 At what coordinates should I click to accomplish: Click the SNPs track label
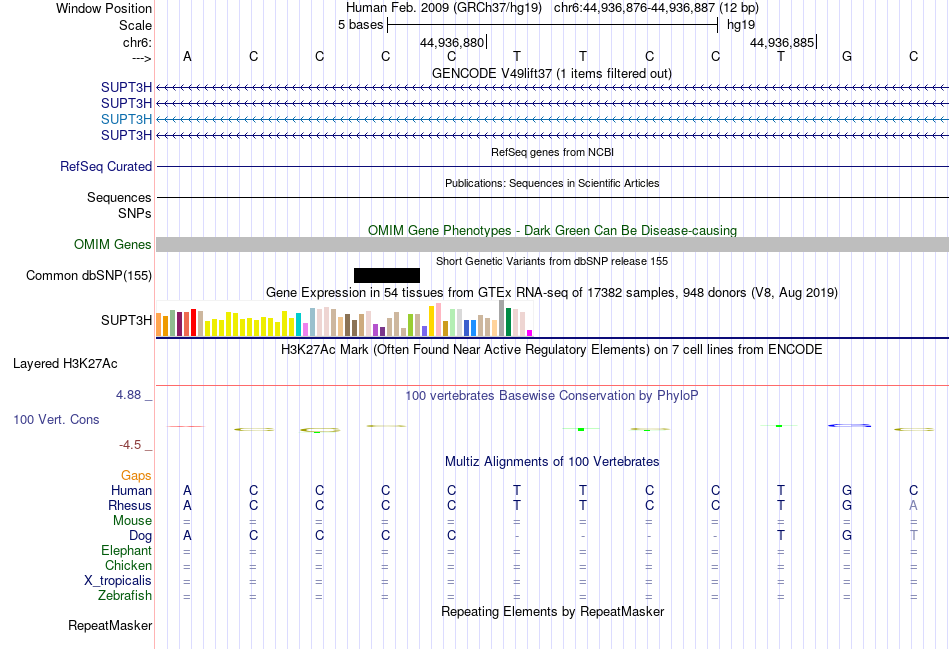[x=135, y=213]
